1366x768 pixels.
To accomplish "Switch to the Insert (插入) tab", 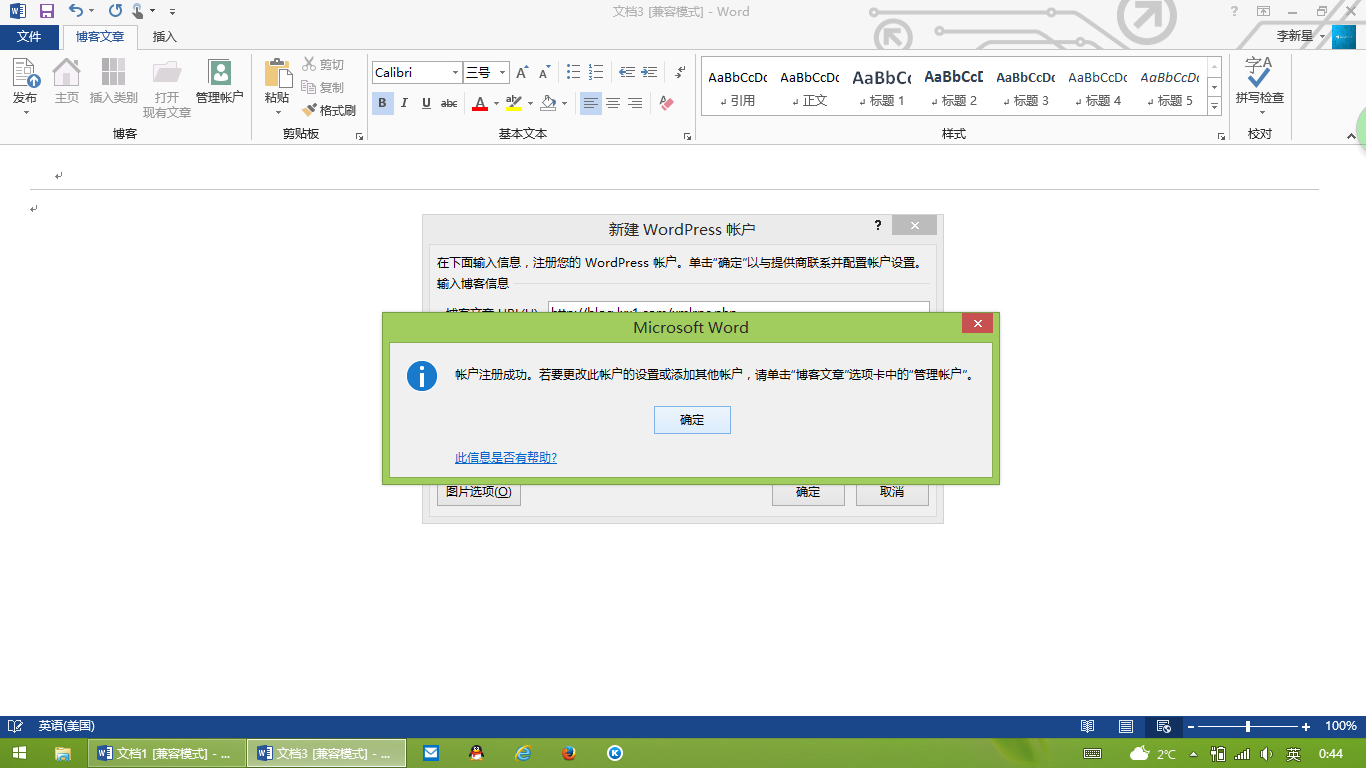I will pyautogui.click(x=164, y=37).
